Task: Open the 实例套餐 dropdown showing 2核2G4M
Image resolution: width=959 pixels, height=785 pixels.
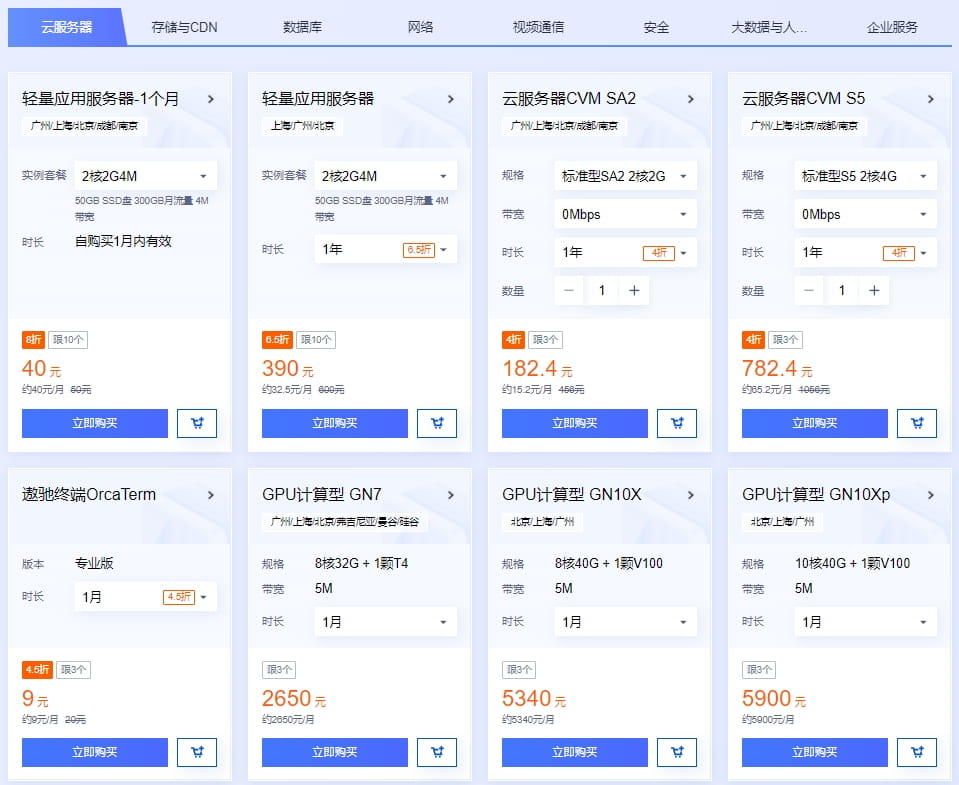Action: (146, 174)
